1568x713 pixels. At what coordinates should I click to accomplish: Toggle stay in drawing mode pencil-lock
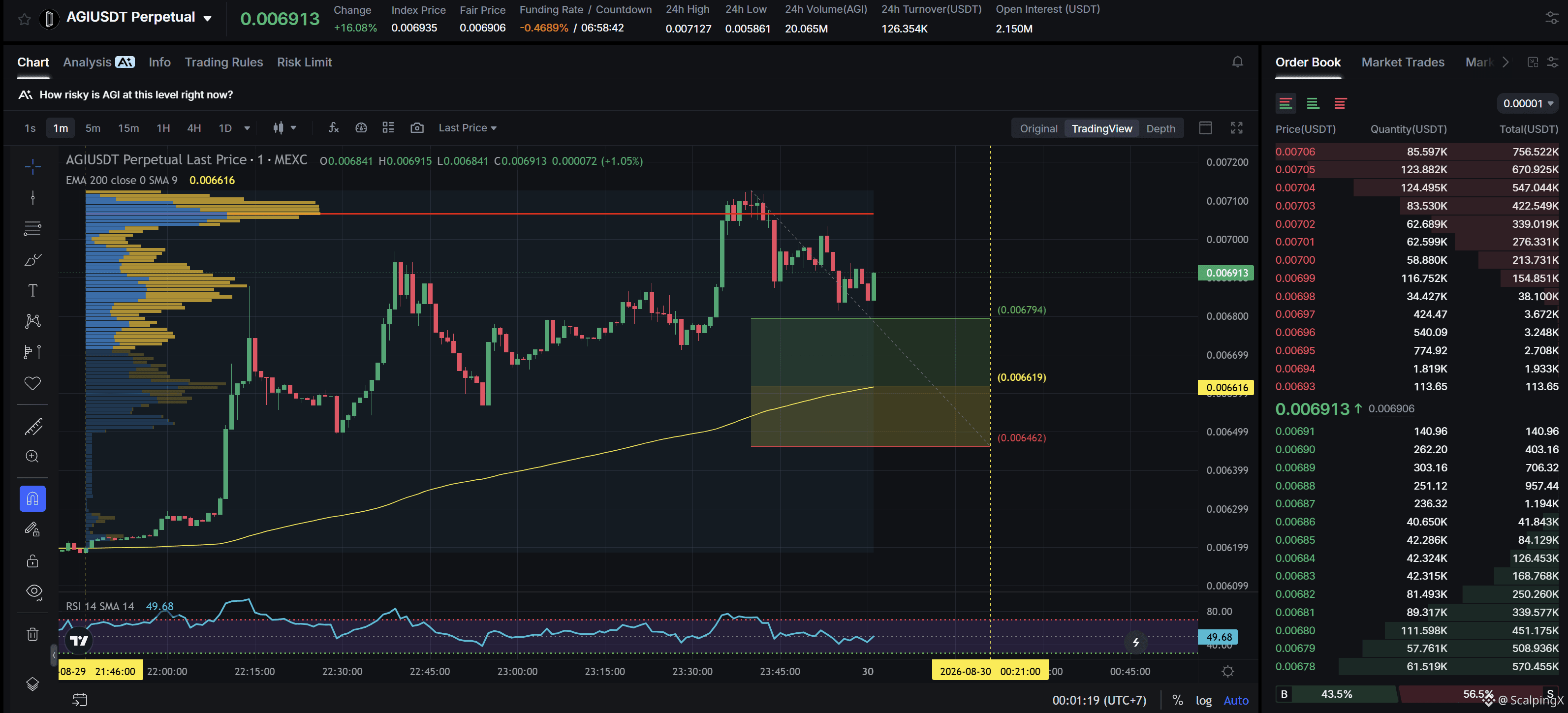33,529
